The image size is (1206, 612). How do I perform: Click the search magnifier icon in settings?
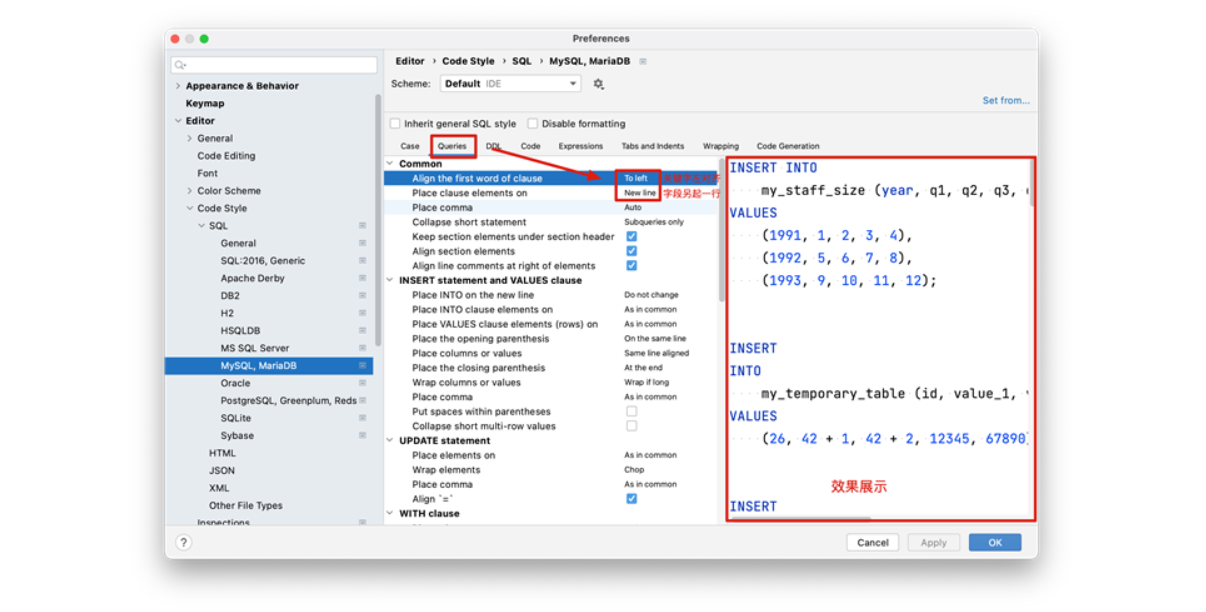(180, 65)
